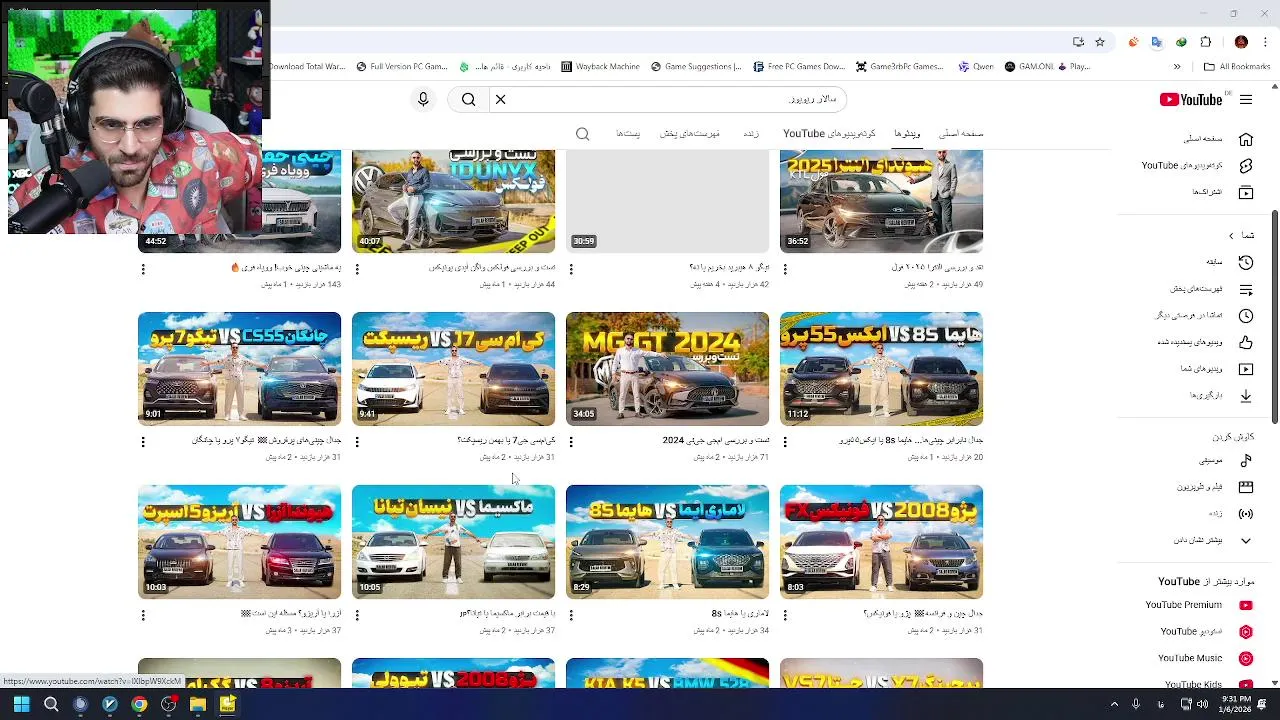The height and width of the screenshot is (720, 1280).
Task: Select the Videos tab (ویدئوها)
Action: [907, 134]
